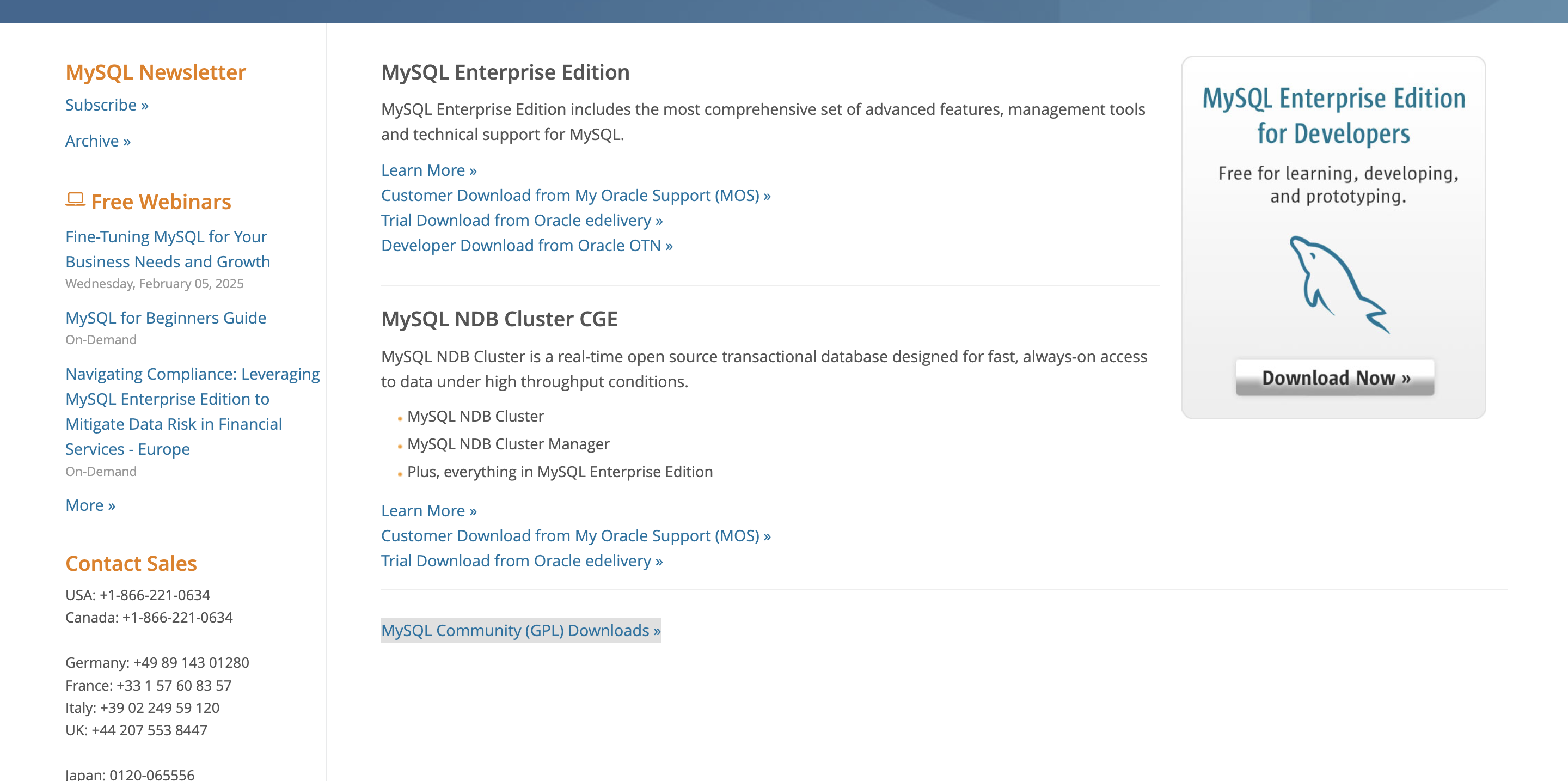Click Learn More under NDB Cluster CGE

pyautogui.click(x=428, y=511)
